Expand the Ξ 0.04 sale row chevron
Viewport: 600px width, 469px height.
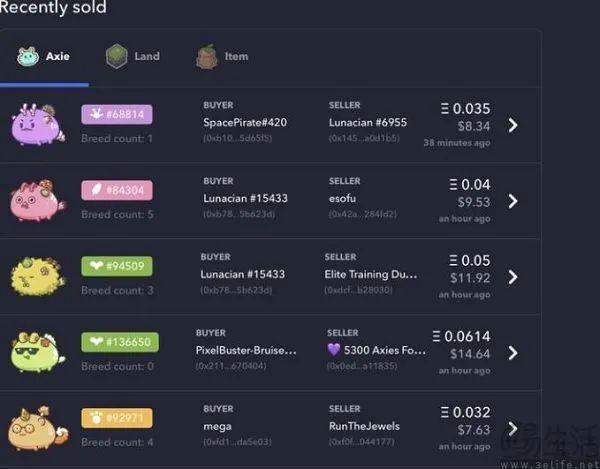coord(513,201)
